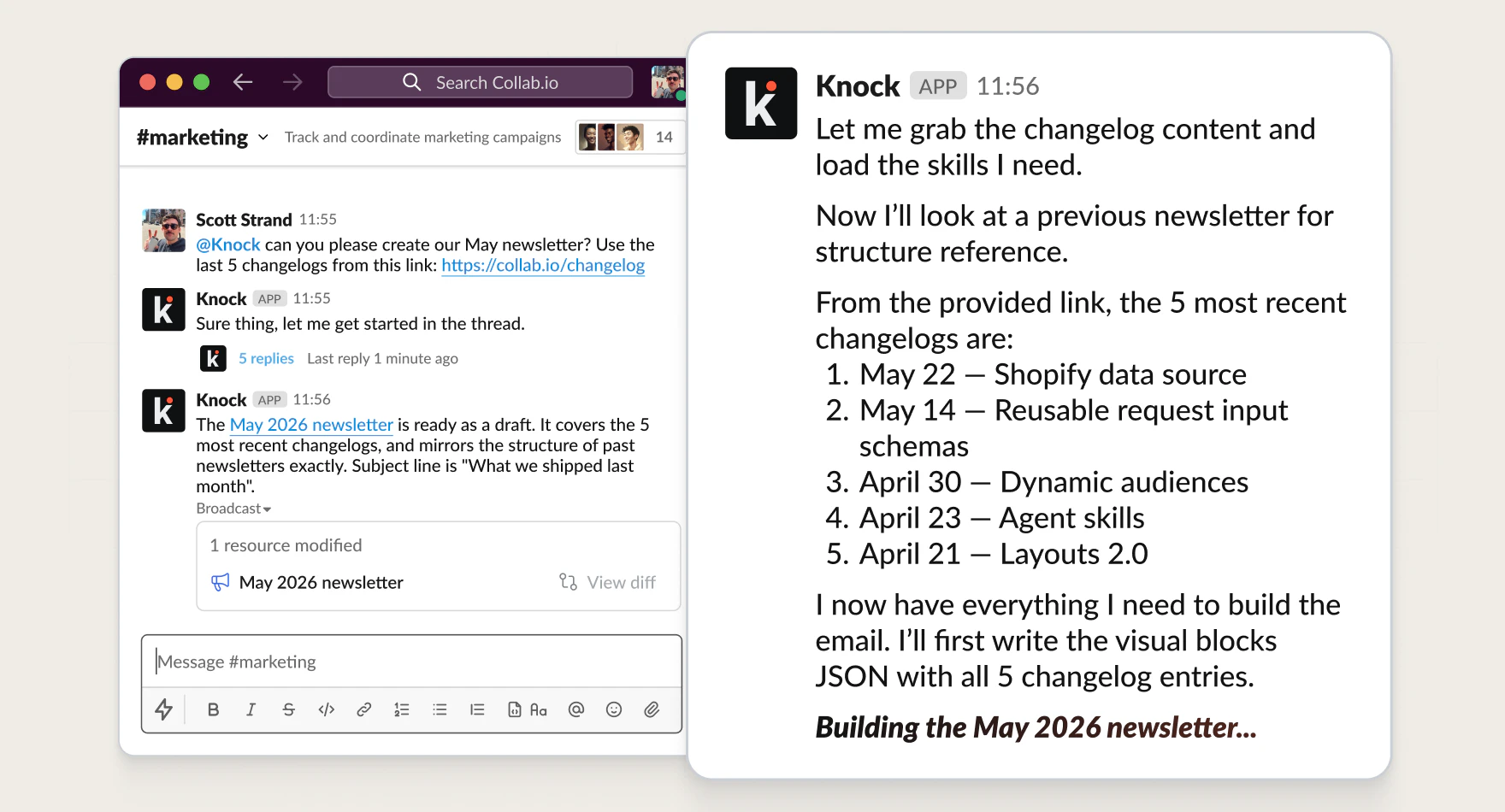Maximize window with green traffic light
The height and width of the screenshot is (812, 1505).
tap(202, 82)
